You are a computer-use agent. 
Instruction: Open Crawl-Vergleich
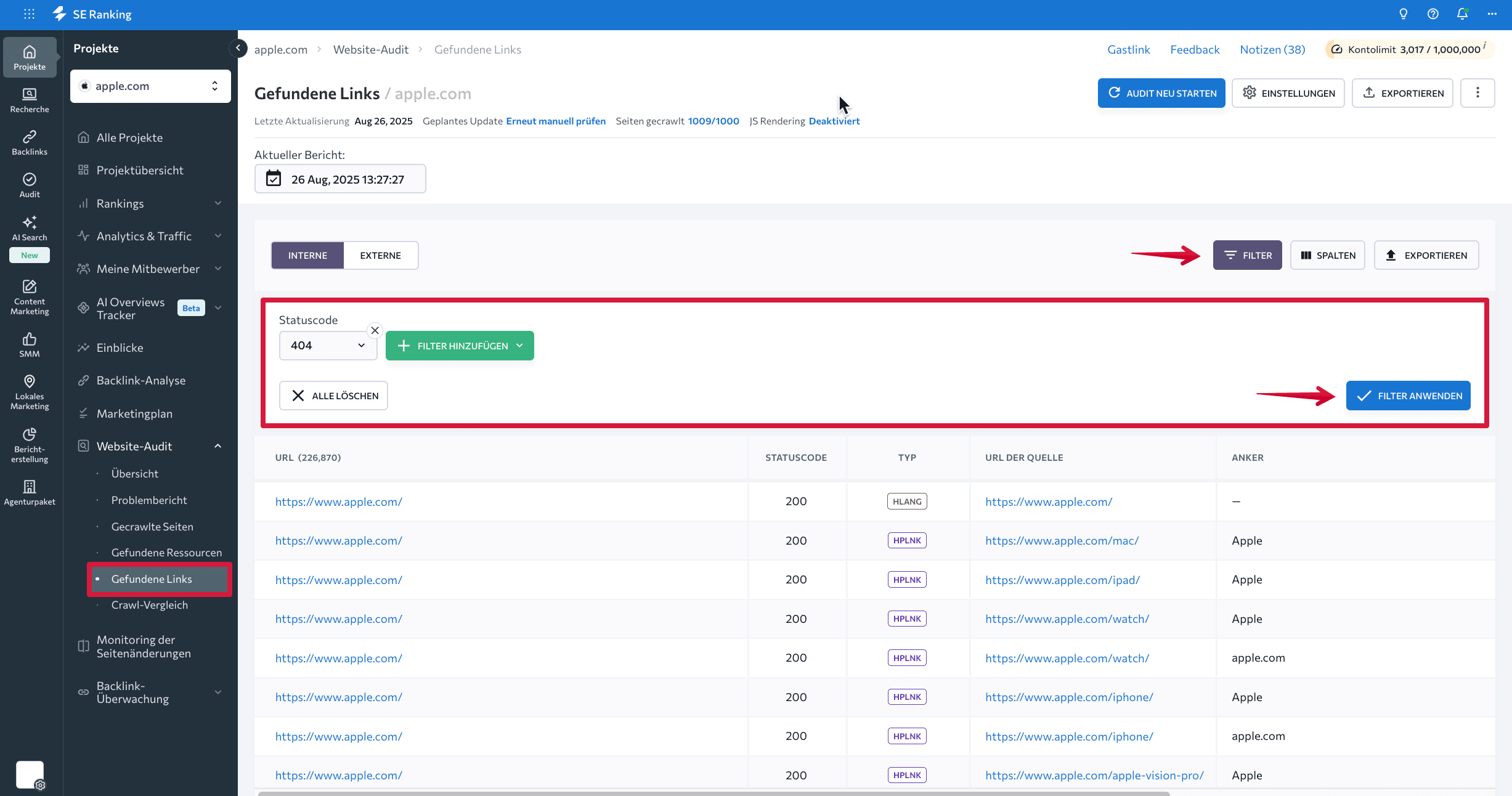(x=149, y=604)
